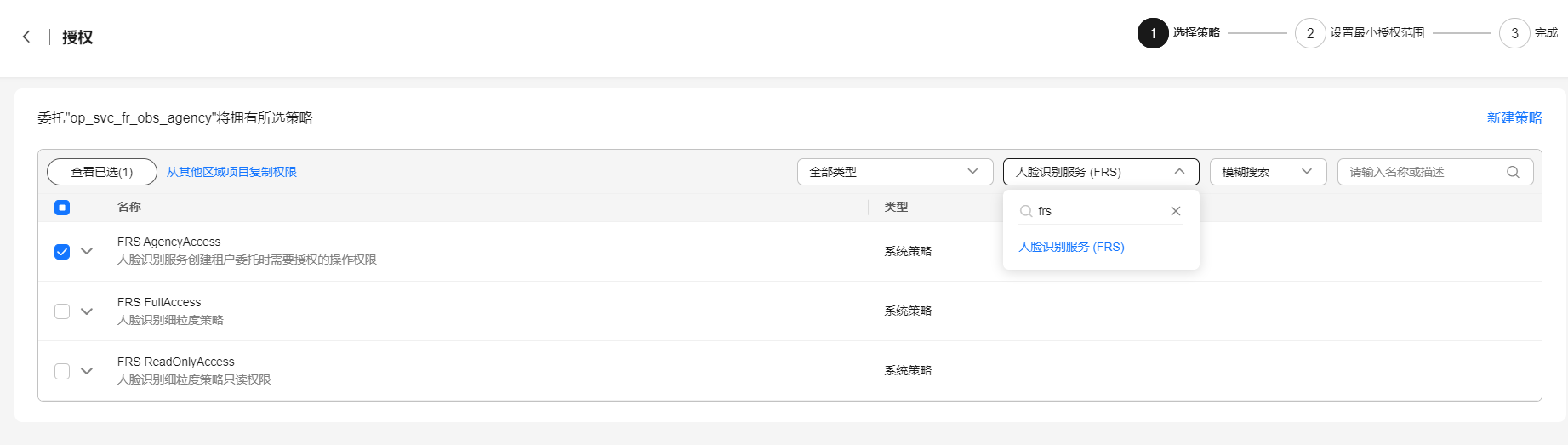Click 新建策略 link
Image resolution: width=1568 pixels, height=445 pixels.
click(1514, 118)
